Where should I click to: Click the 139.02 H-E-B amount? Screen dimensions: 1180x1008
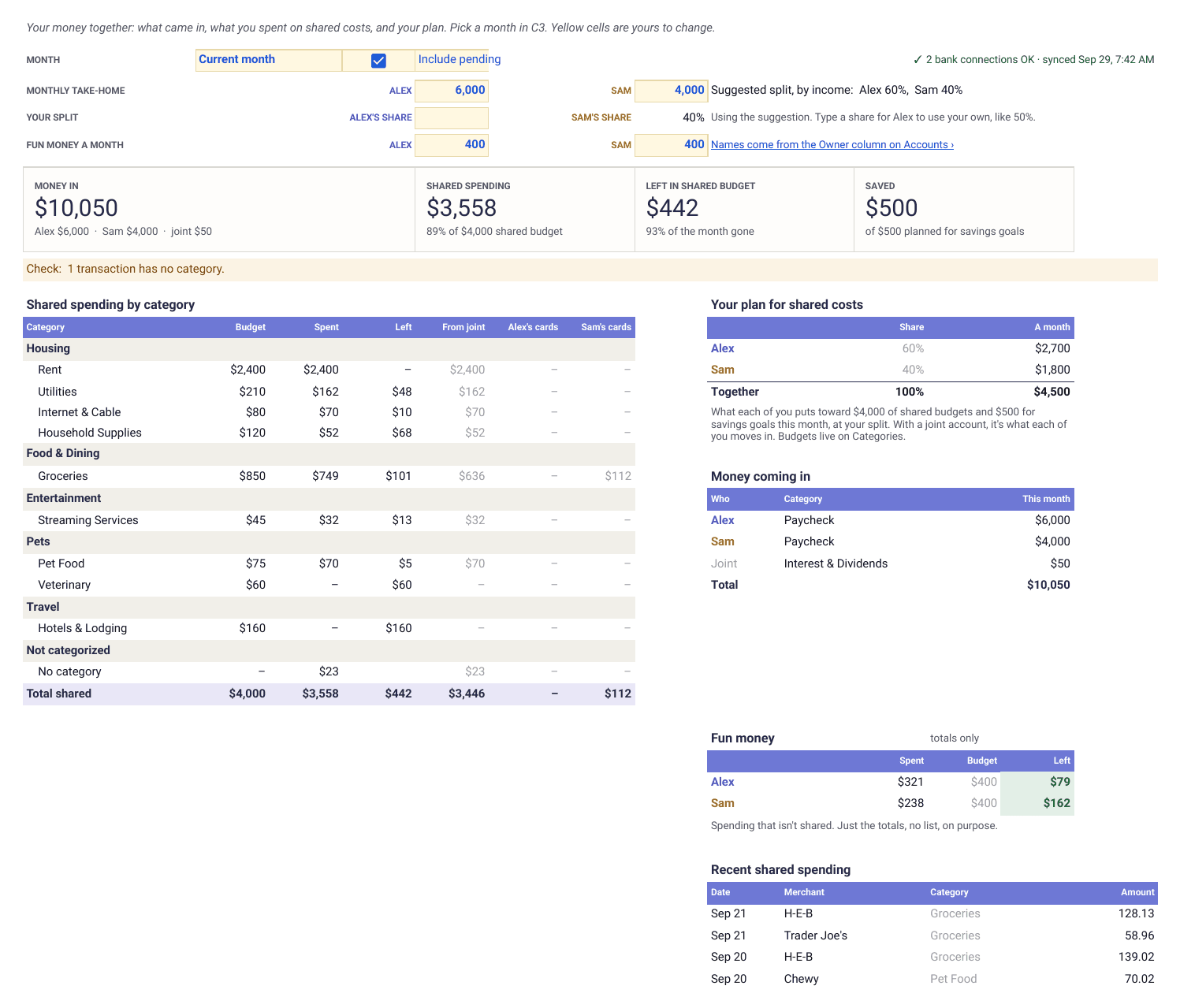(x=1136, y=957)
